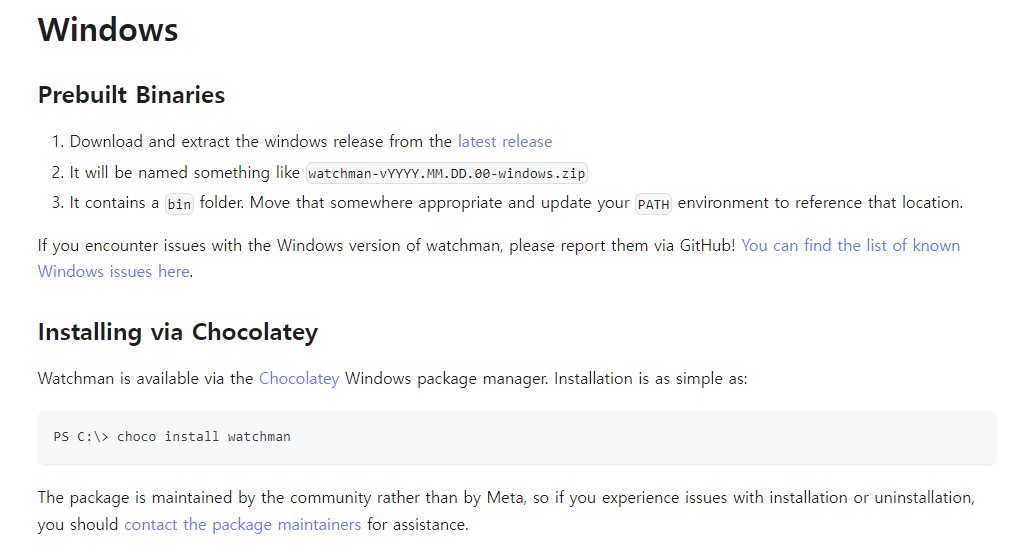This screenshot has width=1017, height=560.
Task: Click the inline bin code label
Action: point(179,204)
